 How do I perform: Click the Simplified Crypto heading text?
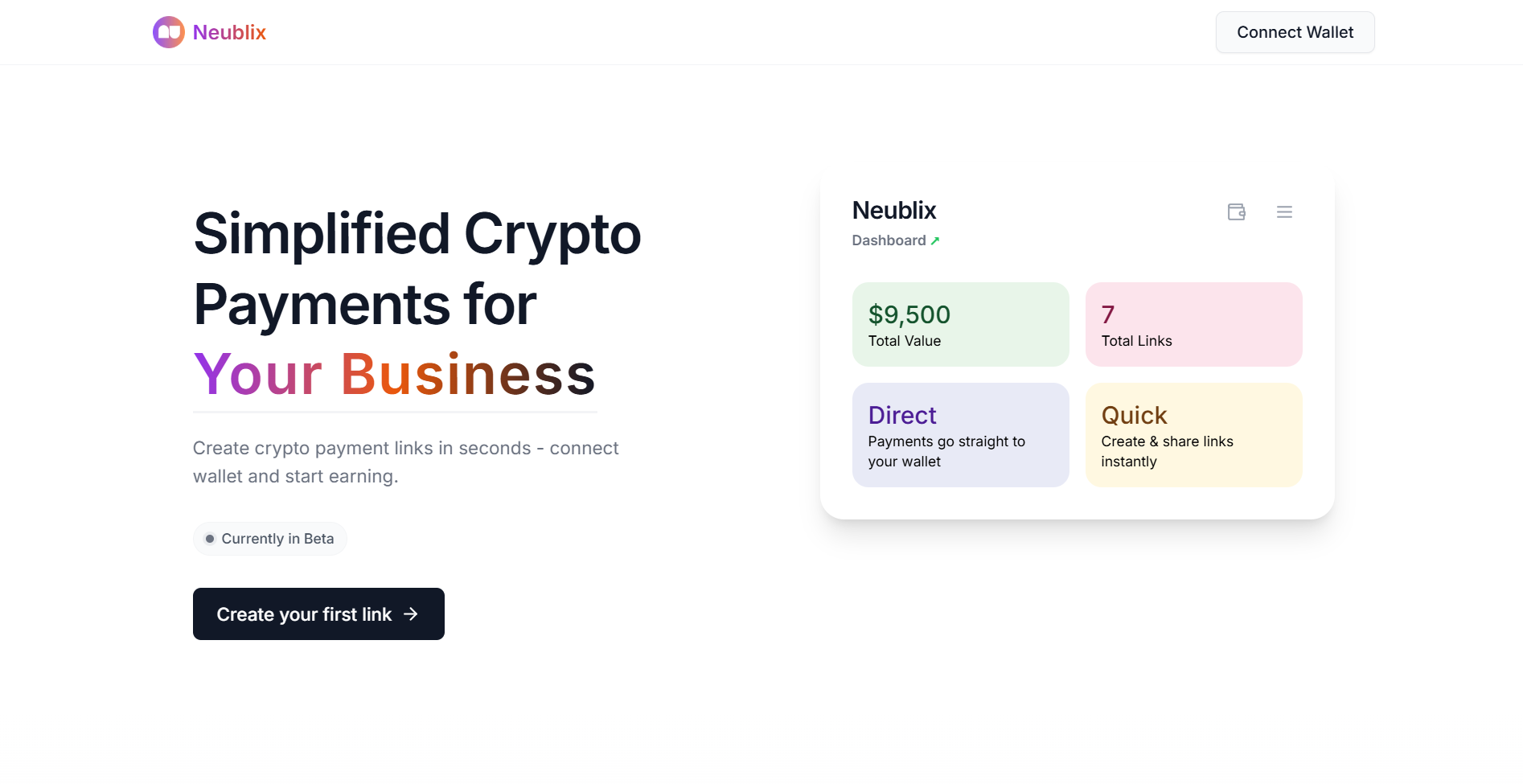(417, 234)
